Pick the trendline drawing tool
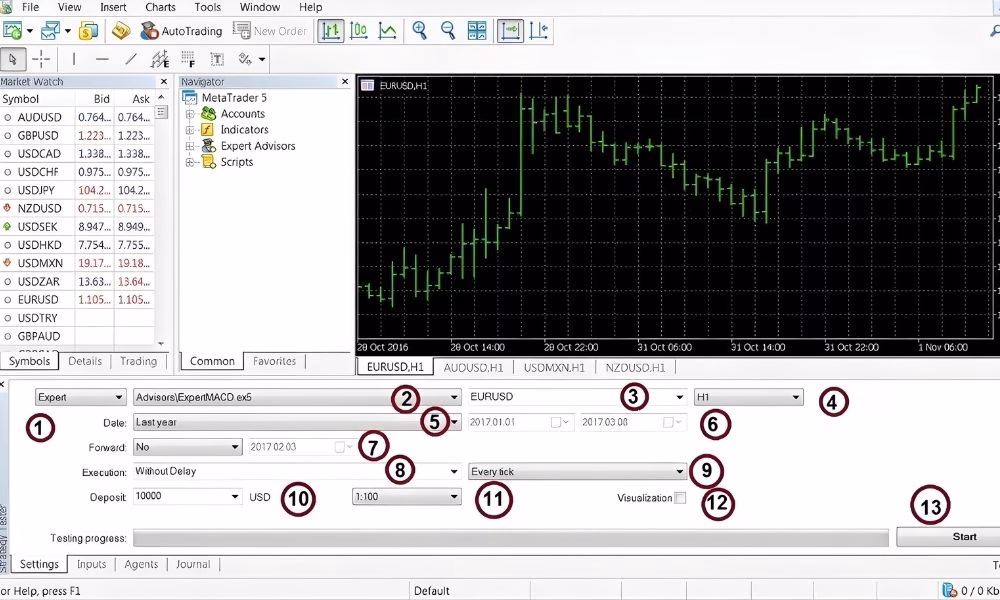 pos(130,59)
